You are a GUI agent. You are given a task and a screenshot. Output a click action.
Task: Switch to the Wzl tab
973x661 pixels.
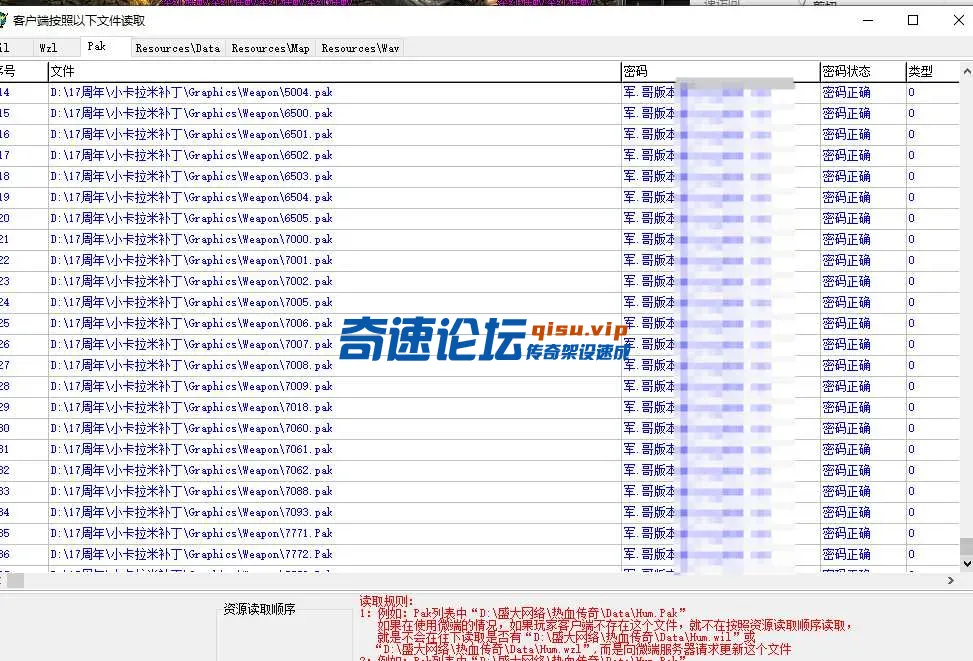click(x=48, y=48)
